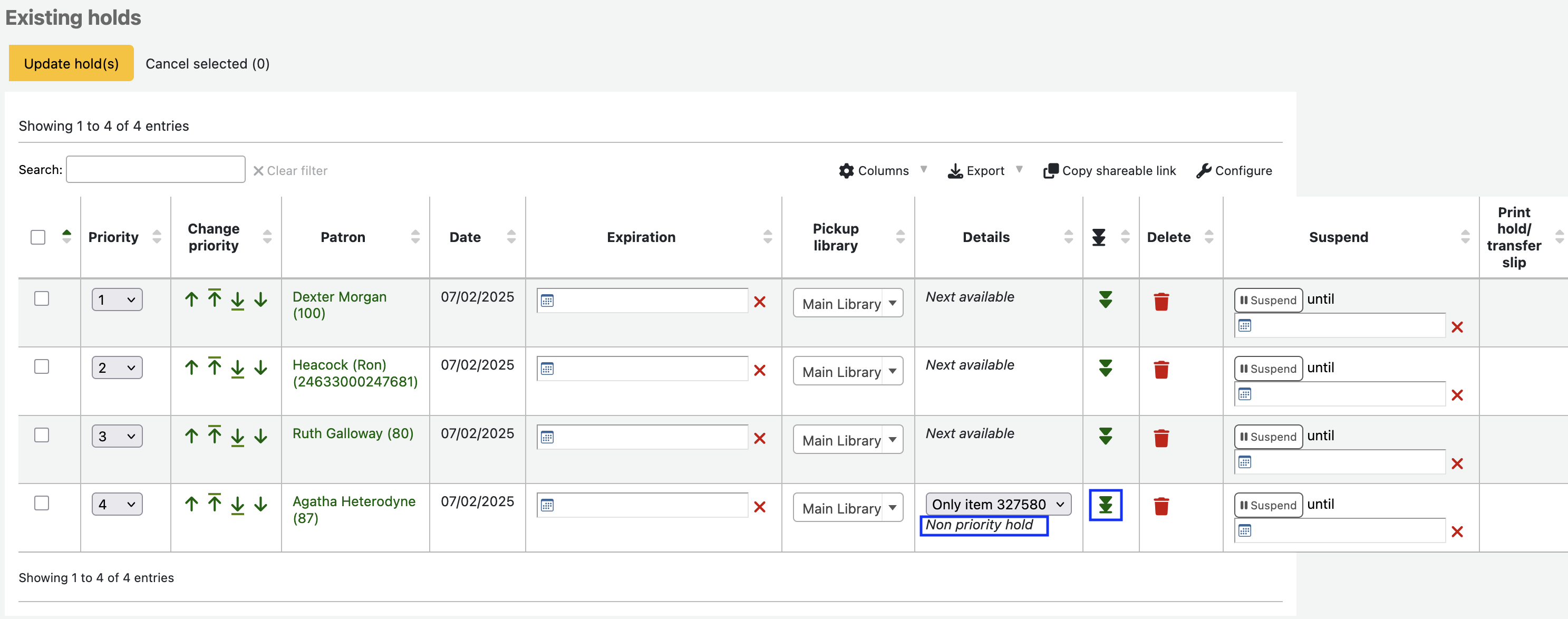Move Heacock's hold down one priority

tap(260, 367)
